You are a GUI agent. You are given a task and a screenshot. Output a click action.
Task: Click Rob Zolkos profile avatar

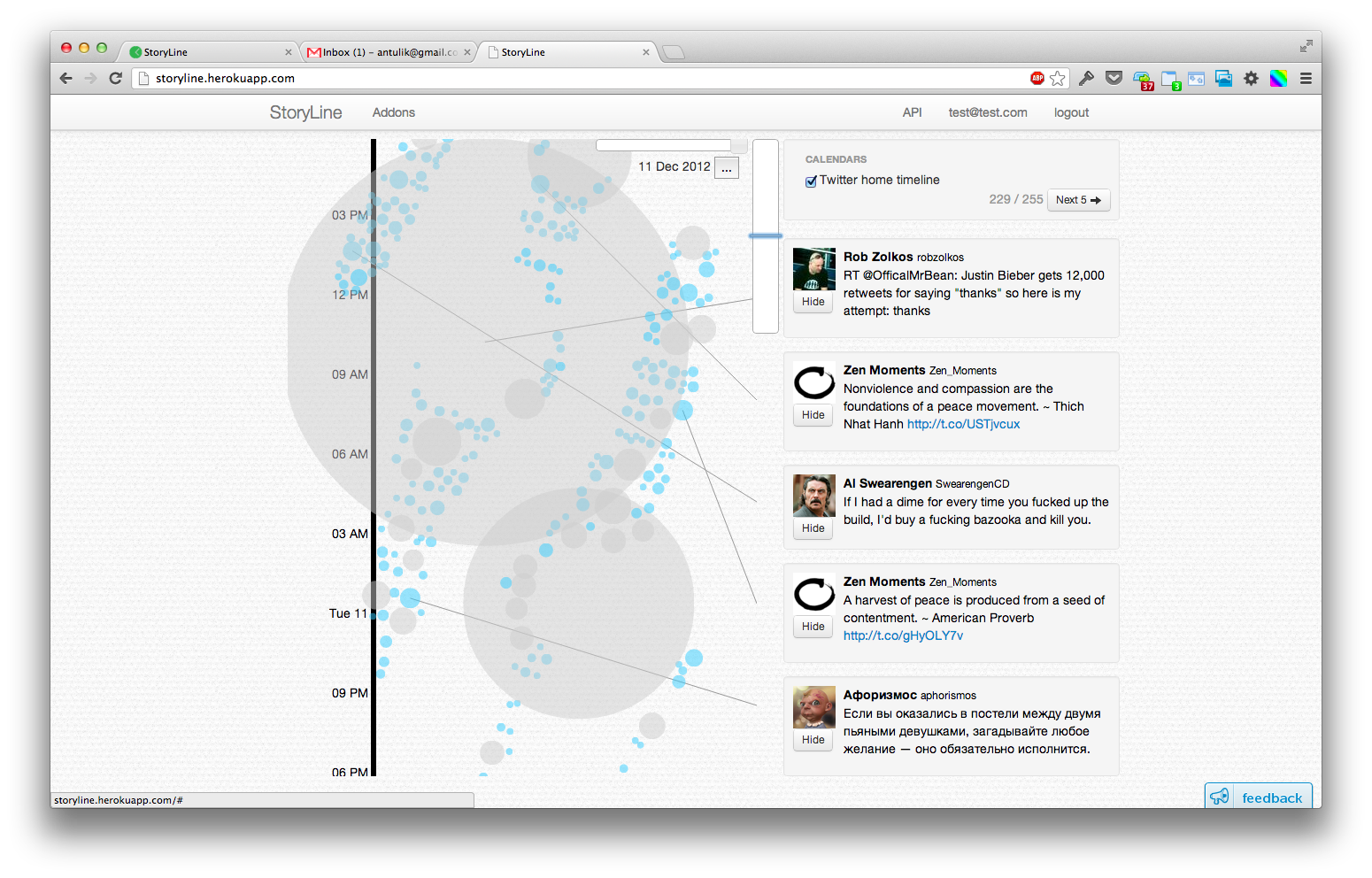click(814, 269)
